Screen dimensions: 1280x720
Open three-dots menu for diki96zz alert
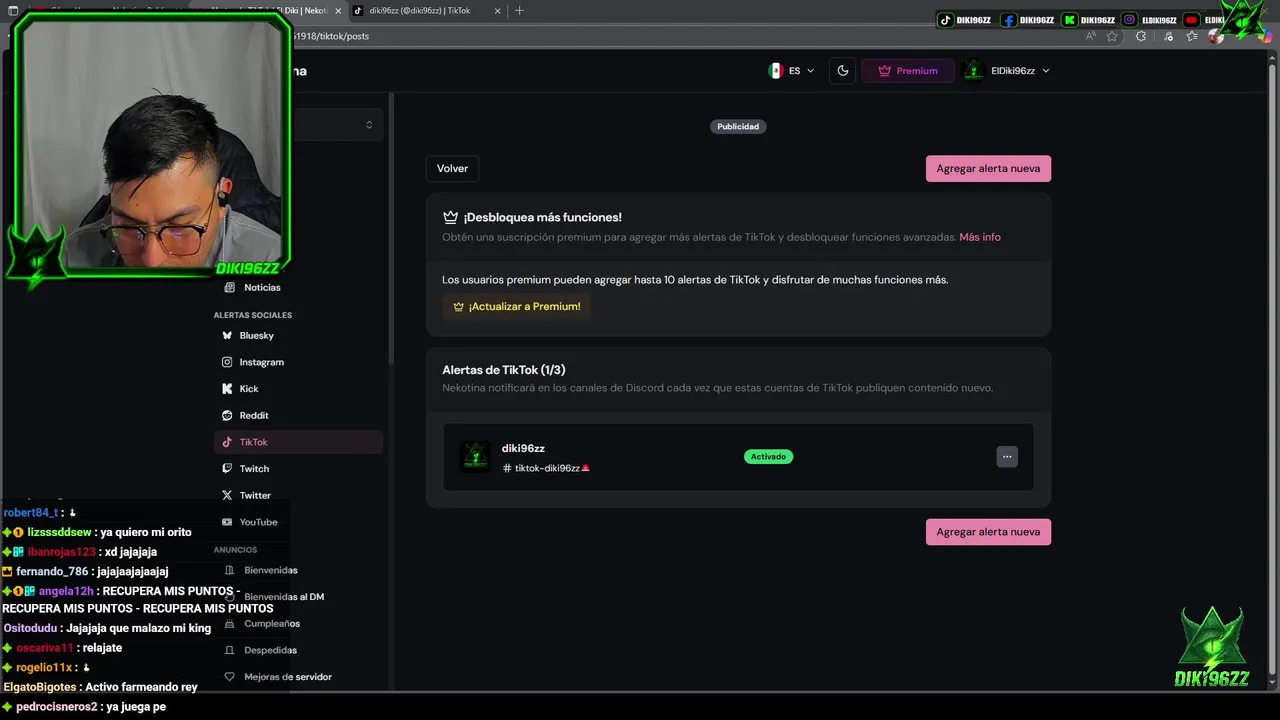click(x=1007, y=456)
